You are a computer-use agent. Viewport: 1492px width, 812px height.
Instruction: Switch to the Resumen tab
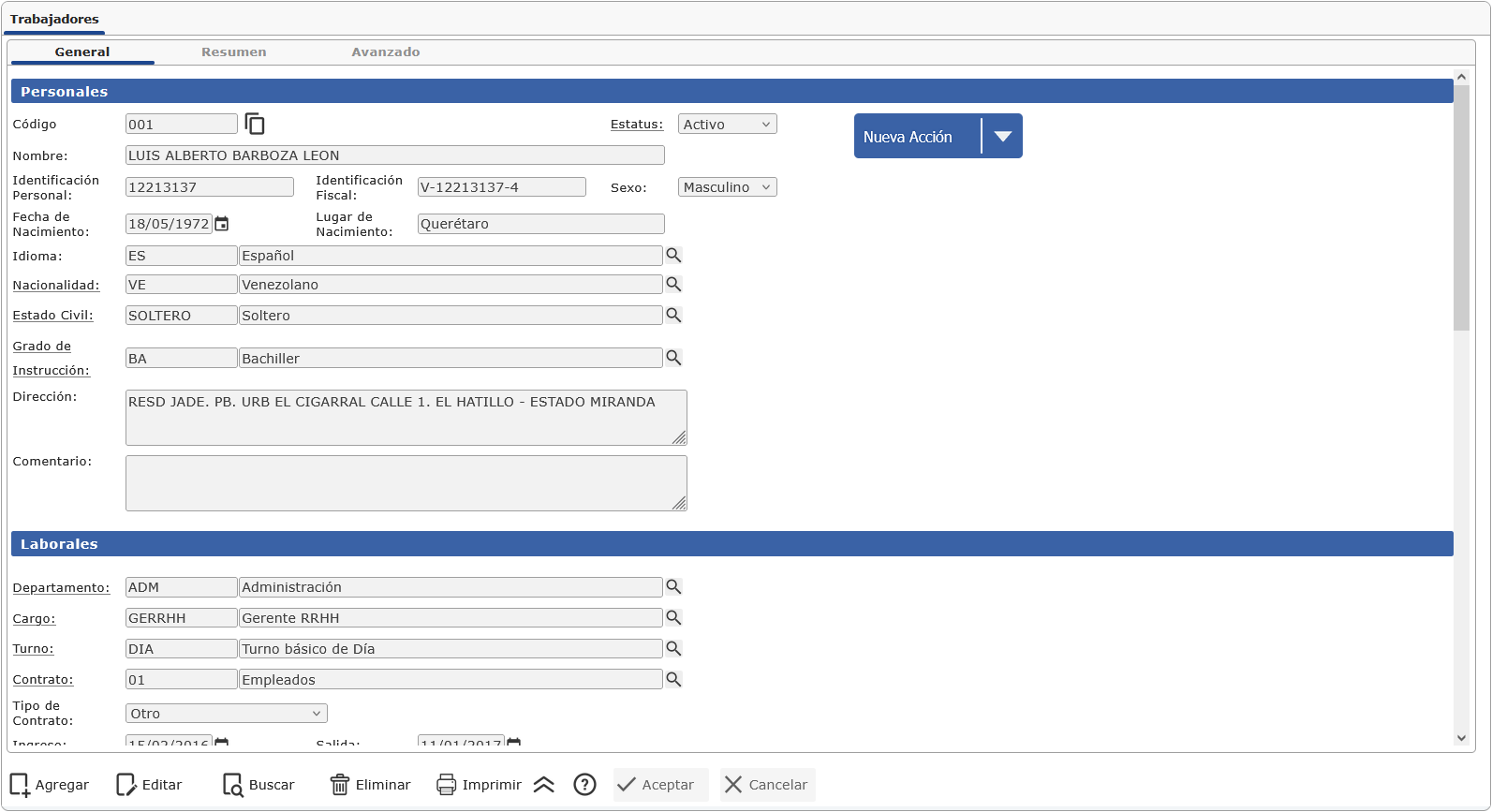click(x=233, y=52)
